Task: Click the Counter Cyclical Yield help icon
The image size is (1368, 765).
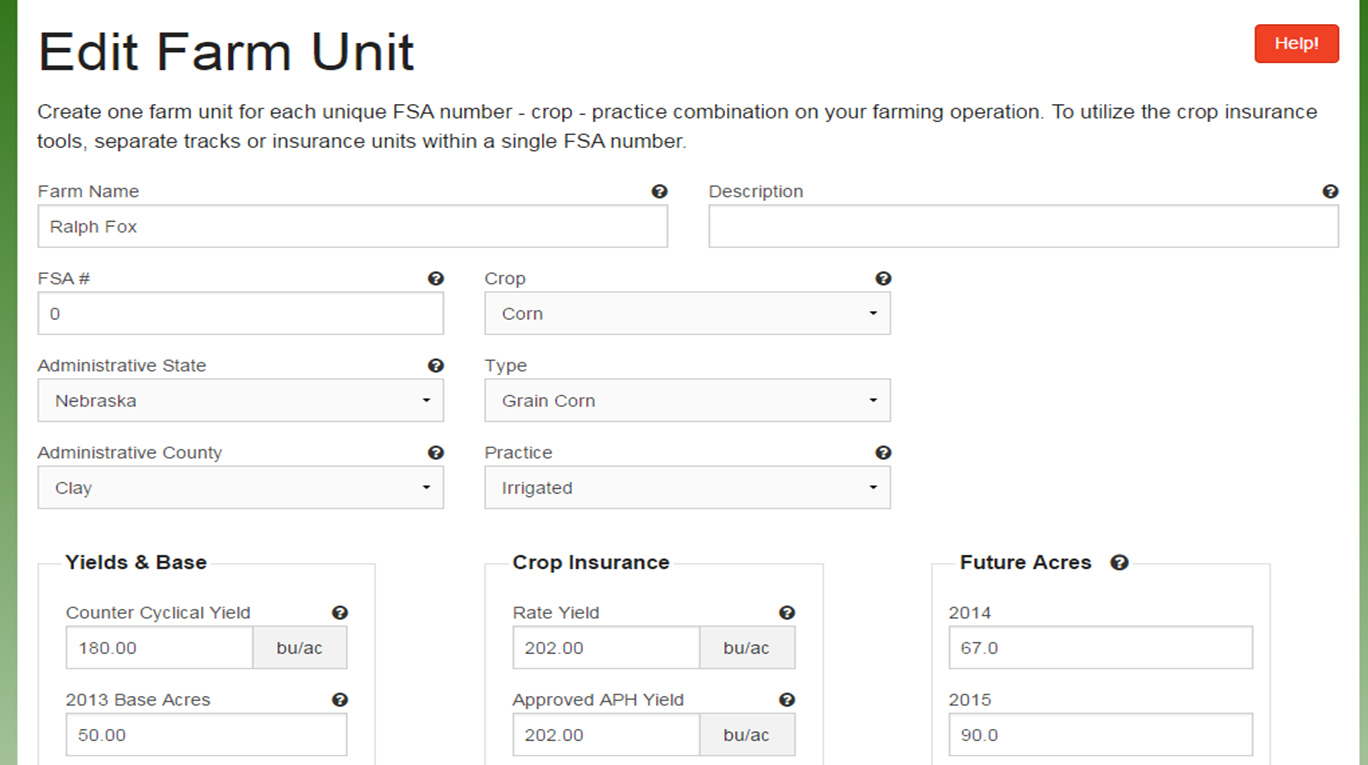Action: point(339,613)
